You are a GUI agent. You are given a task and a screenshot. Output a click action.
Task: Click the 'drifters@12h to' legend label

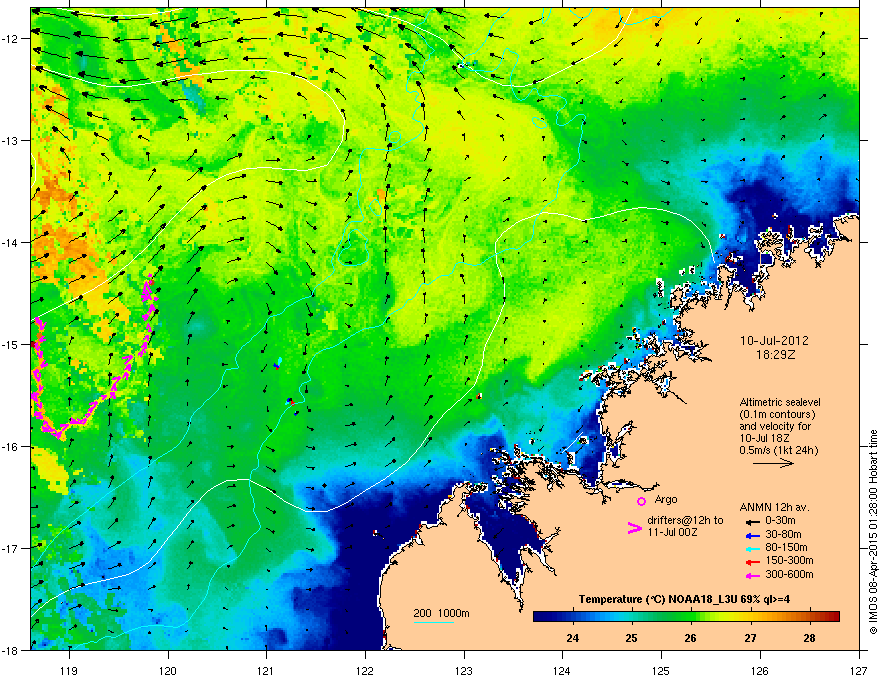point(685,521)
